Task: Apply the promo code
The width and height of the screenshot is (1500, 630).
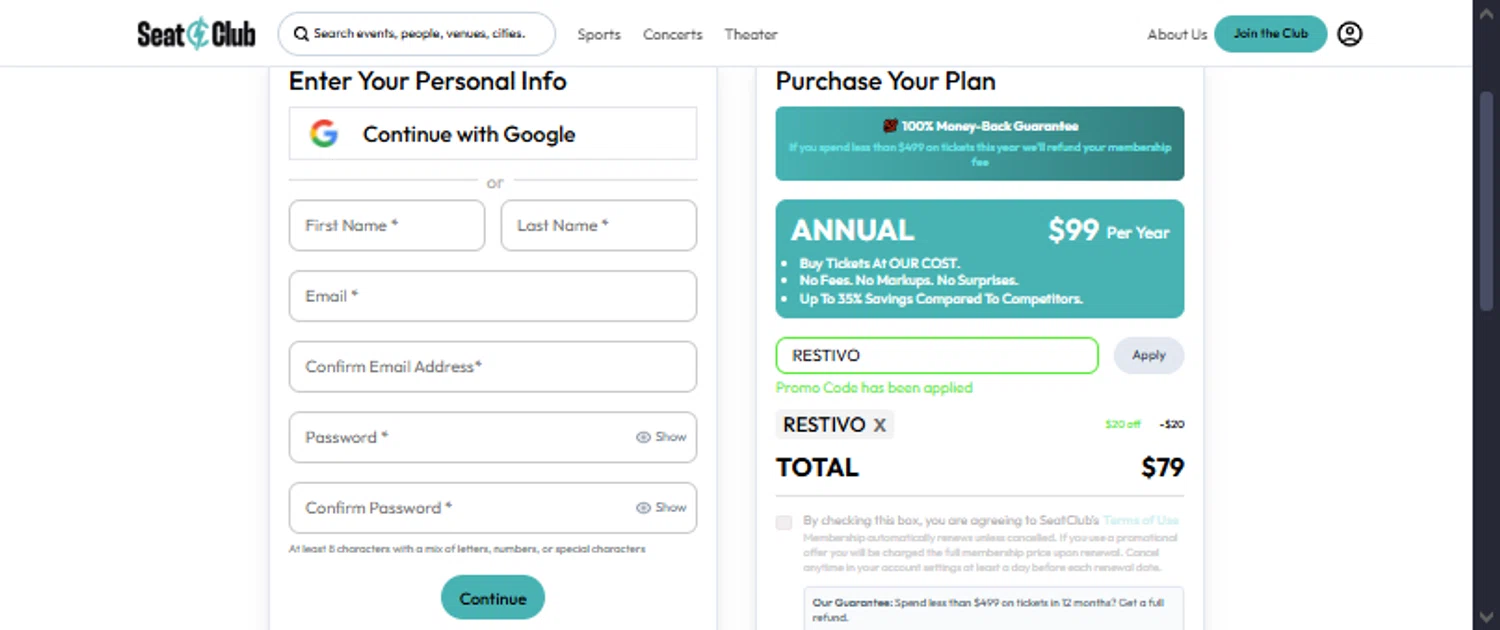Action: click(x=1148, y=355)
